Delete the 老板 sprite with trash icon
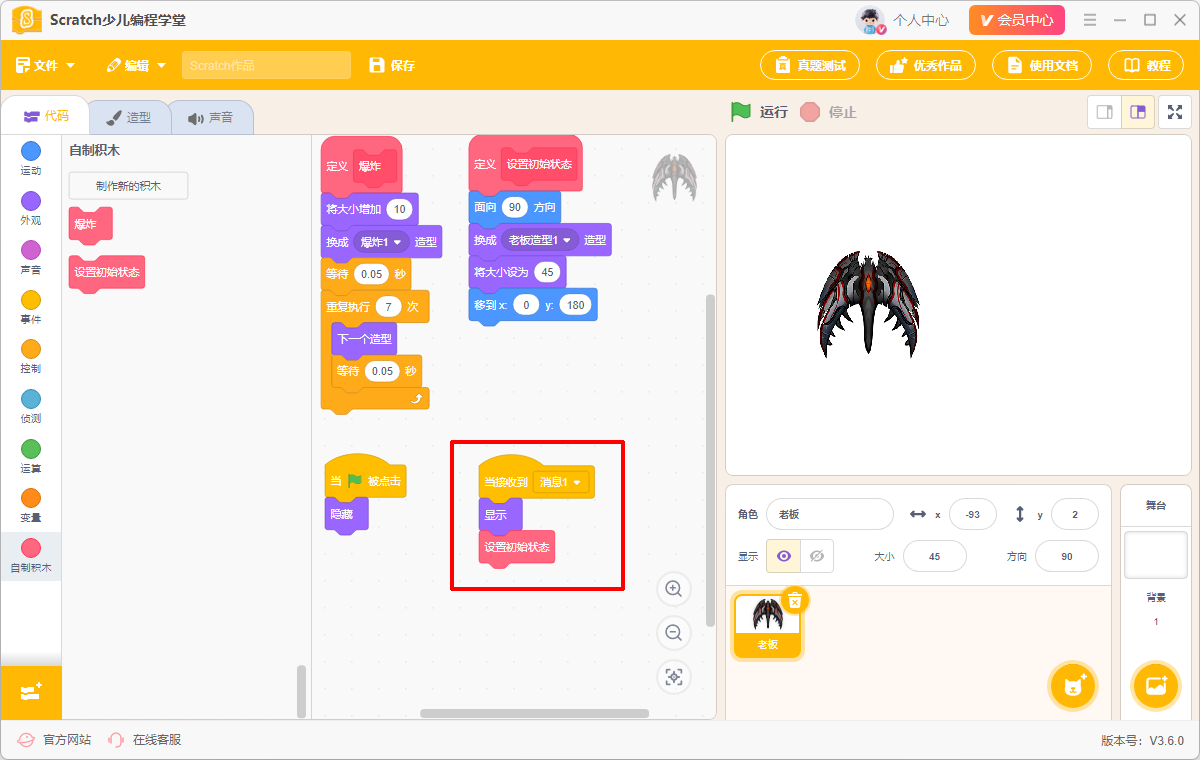 pyautogui.click(x=795, y=600)
